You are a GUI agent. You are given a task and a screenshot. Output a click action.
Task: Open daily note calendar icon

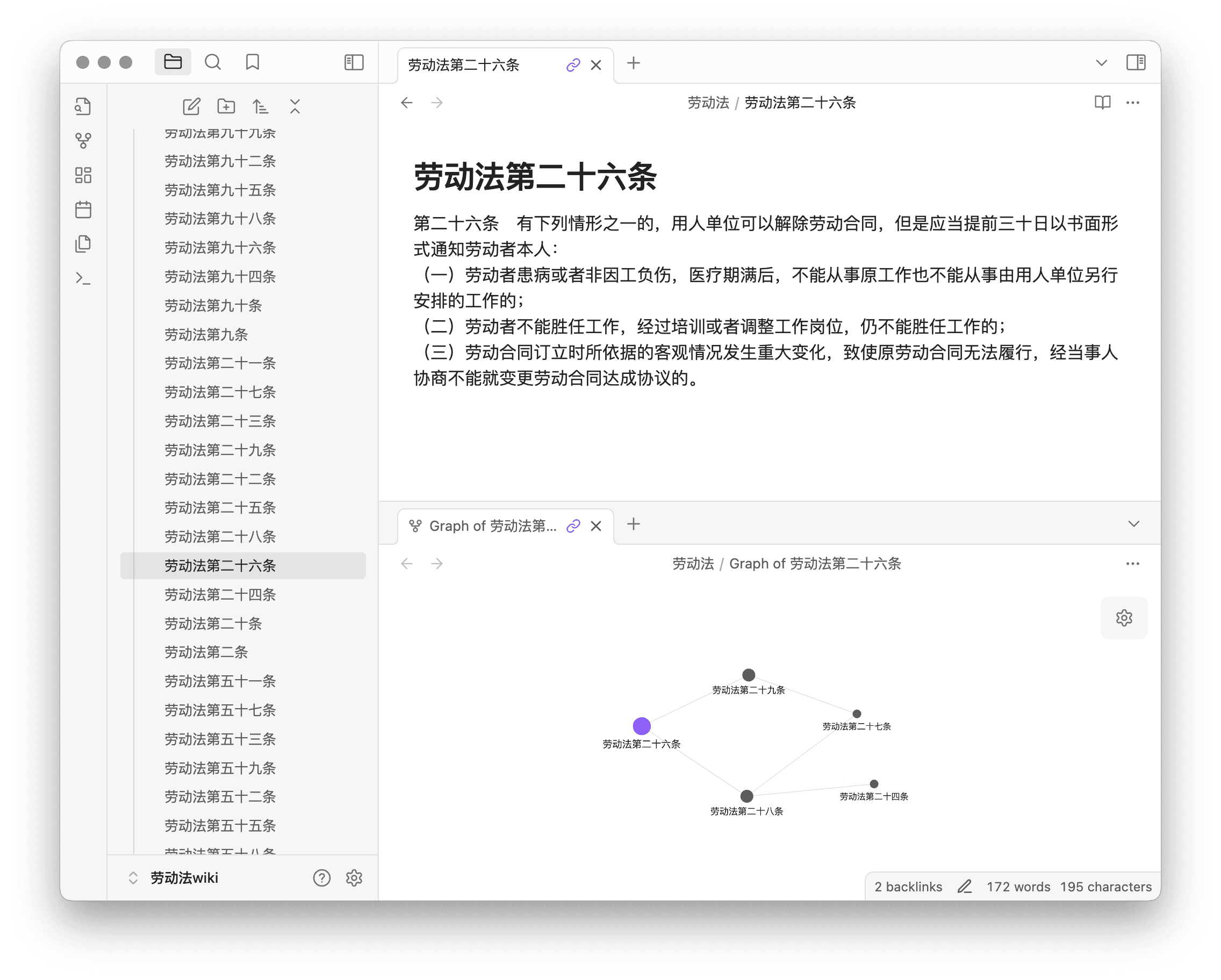coord(83,210)
